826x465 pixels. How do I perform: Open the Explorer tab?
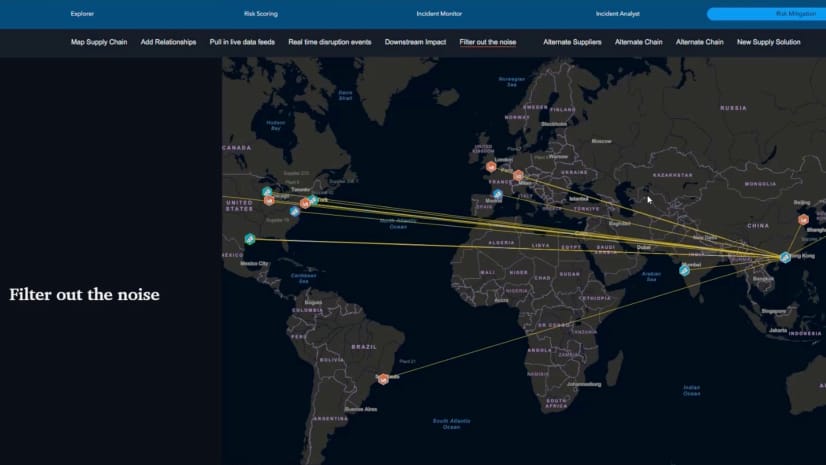coord(82,14)
